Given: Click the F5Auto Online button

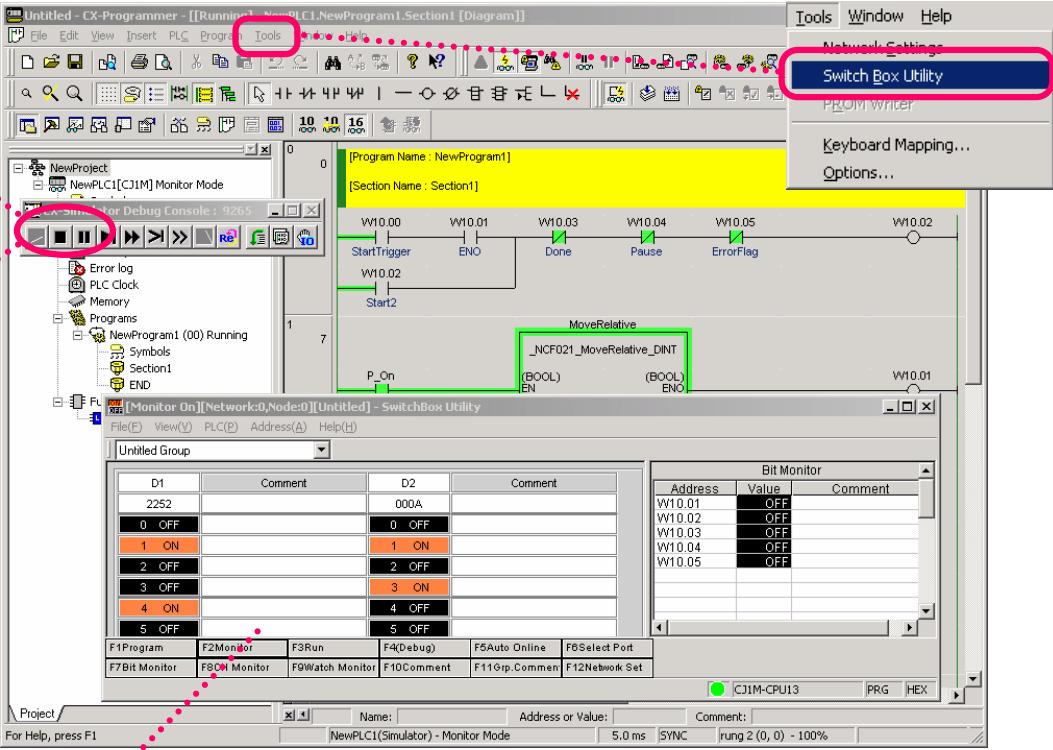Looking at the screenshot, I should point(516,647).
